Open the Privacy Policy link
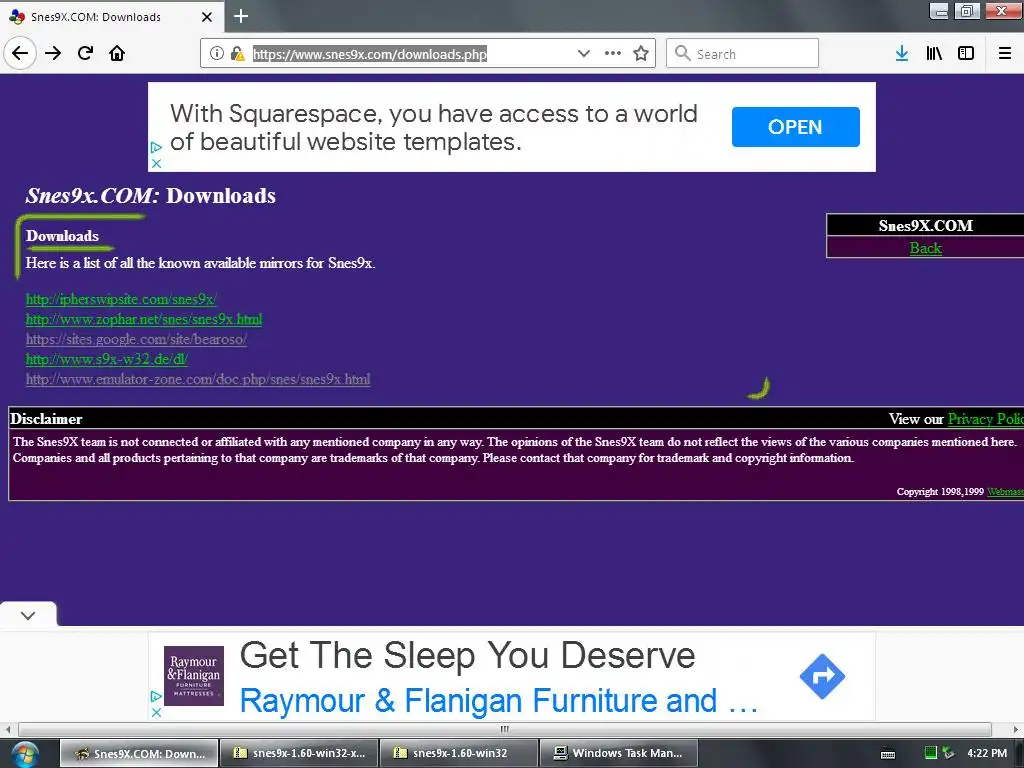Screen dimensions: 1024x768 985,419
